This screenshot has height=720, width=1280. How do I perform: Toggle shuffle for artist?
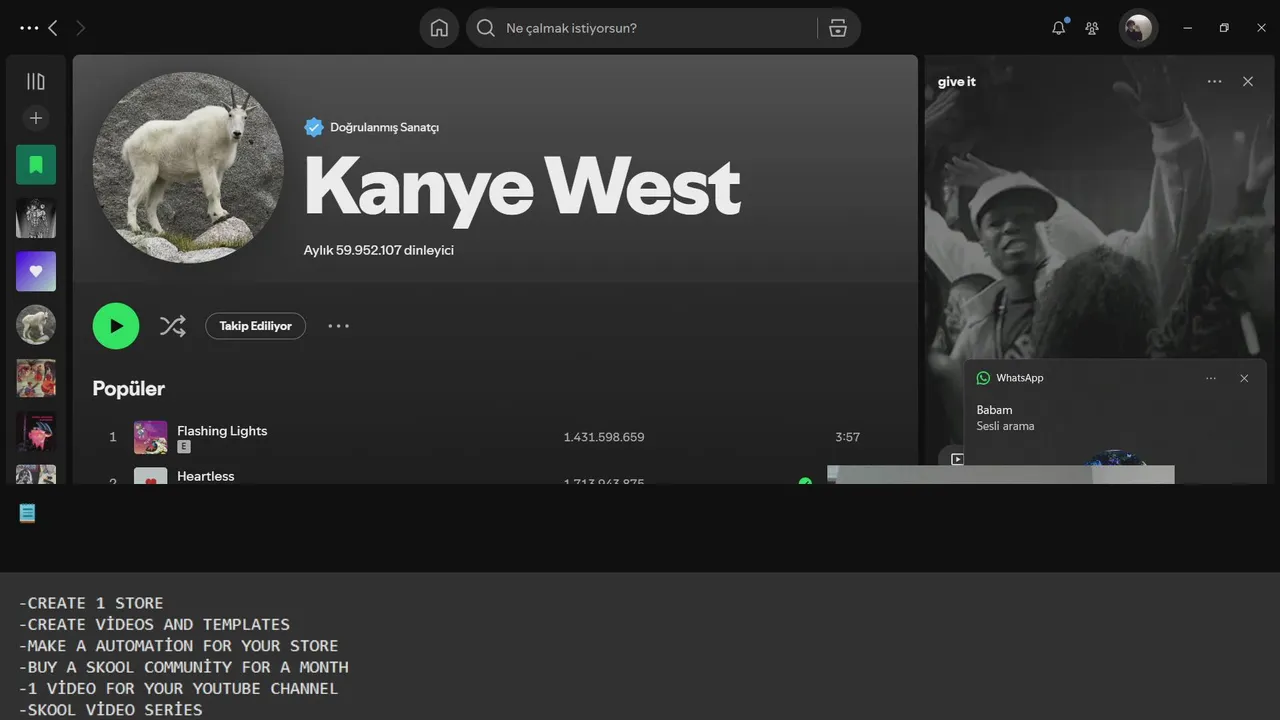pyautogui.click(x=173, y=326)
